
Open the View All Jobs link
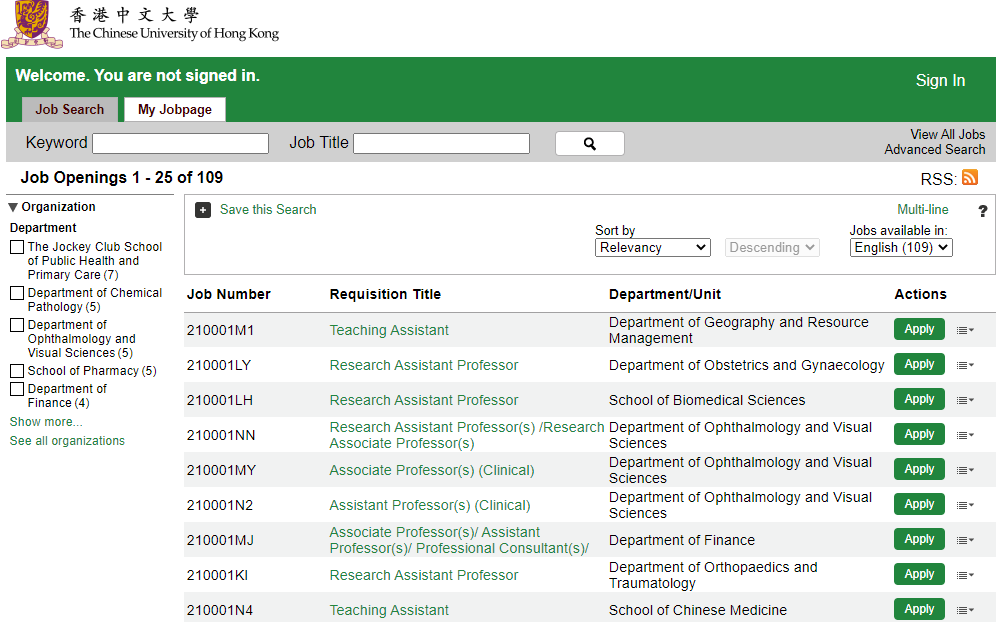tap(948, 135)
